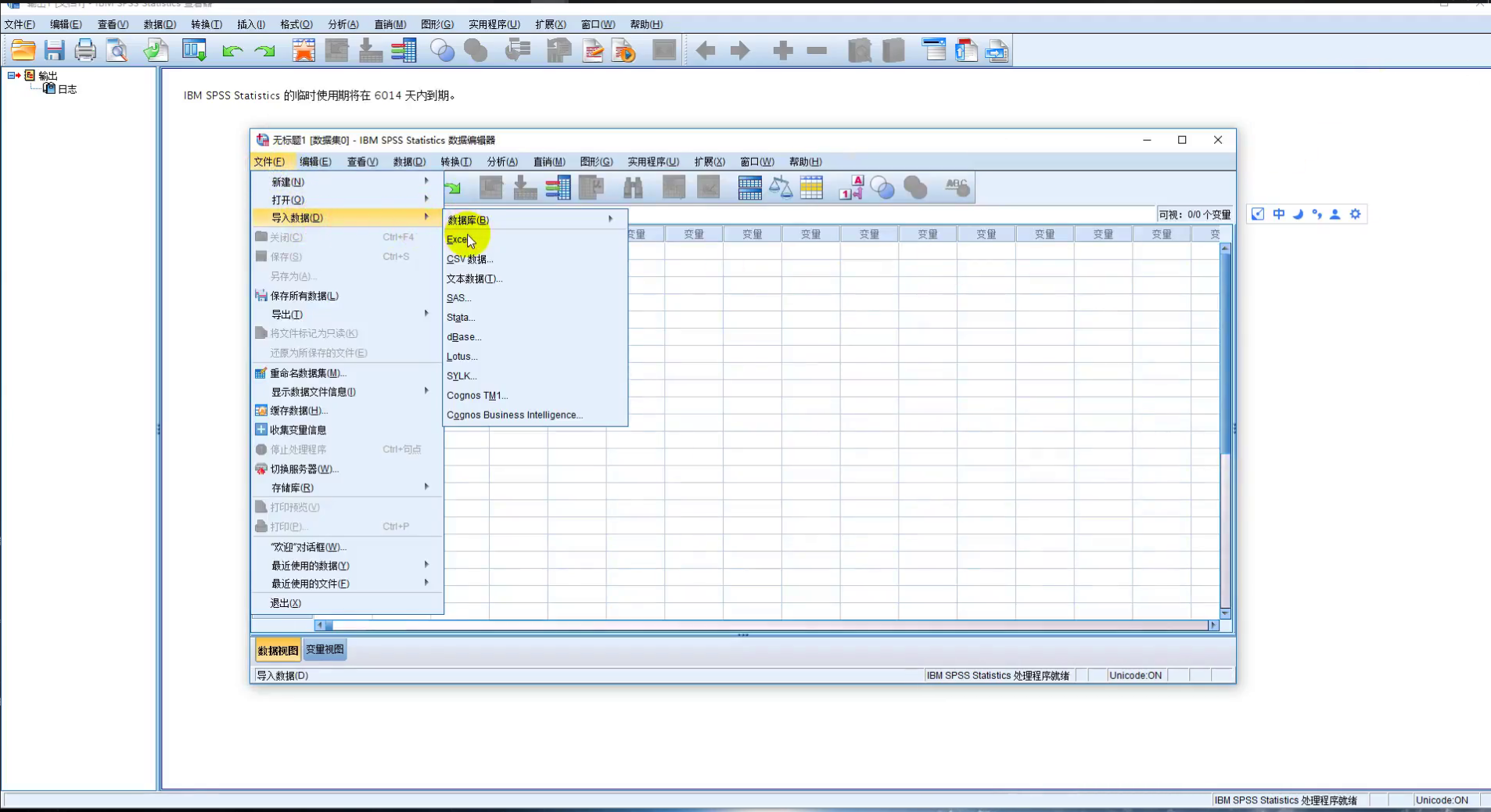Click the binoculars Find icon in data editor
The height and width of the screenshot is (812, 1491).
(633, 188)
